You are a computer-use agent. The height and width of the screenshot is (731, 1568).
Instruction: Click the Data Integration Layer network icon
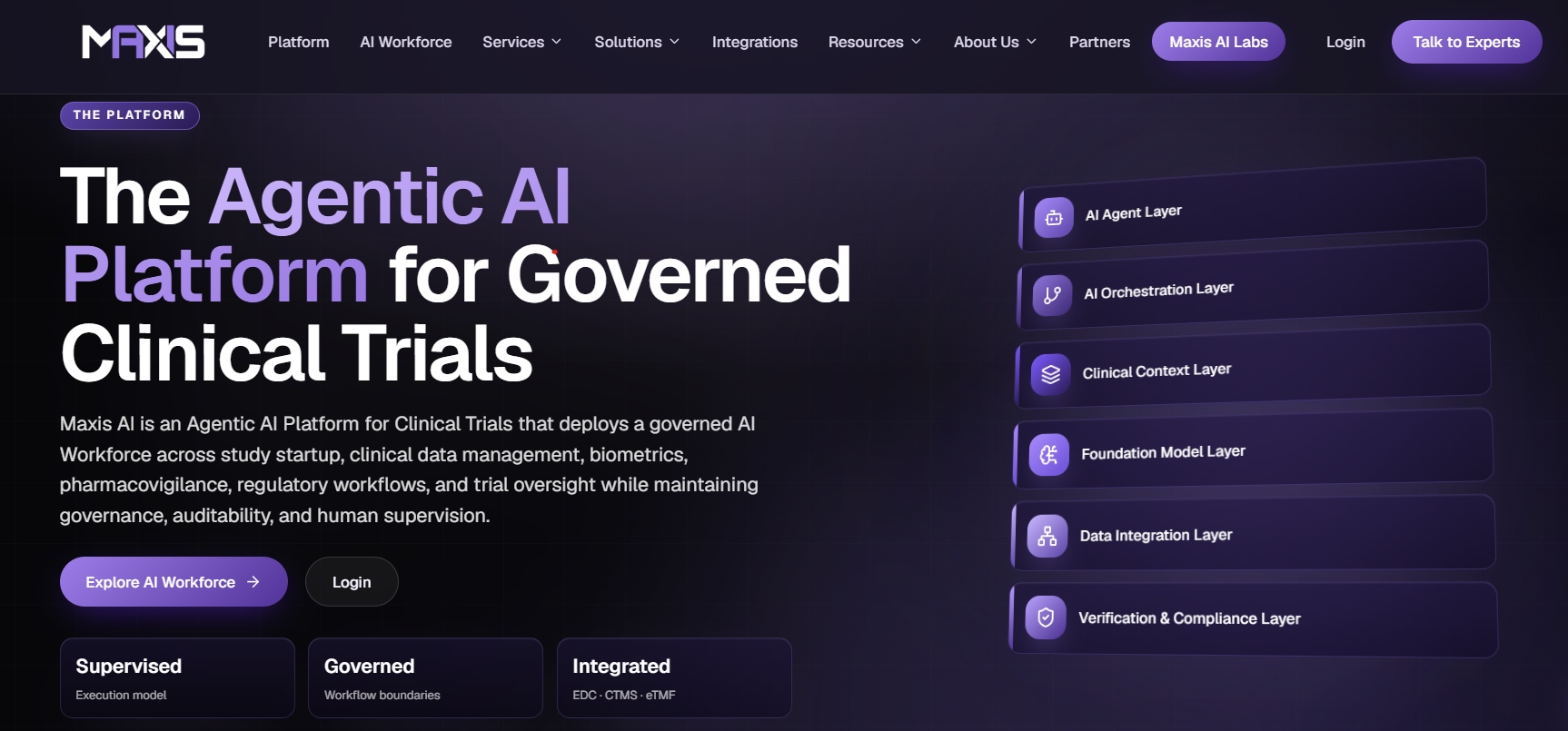pos(1047,536)
